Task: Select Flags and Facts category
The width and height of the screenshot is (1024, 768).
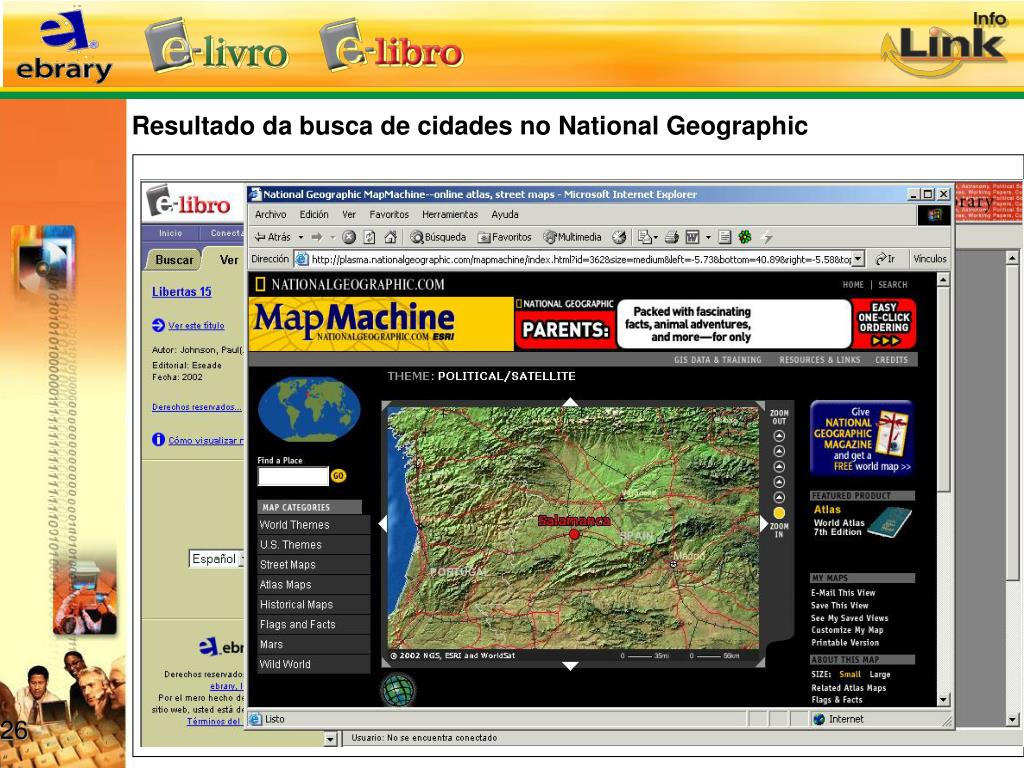Action: (314, 624)
